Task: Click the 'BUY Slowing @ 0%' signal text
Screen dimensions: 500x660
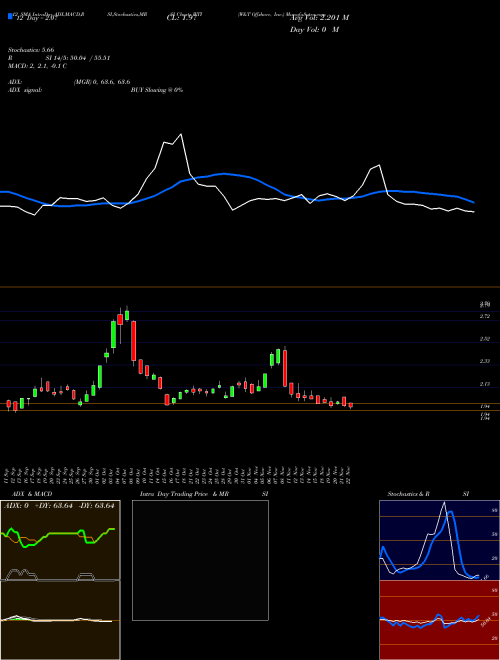Action: point(157,90)
